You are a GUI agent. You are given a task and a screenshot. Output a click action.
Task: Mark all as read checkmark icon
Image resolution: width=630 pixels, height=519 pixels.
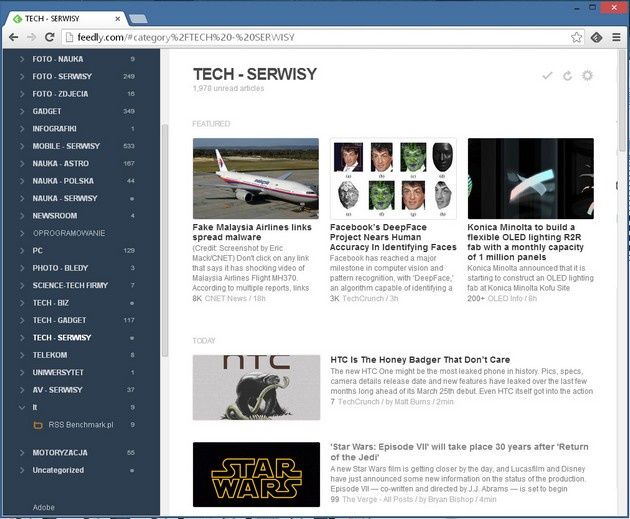(547, 76)
